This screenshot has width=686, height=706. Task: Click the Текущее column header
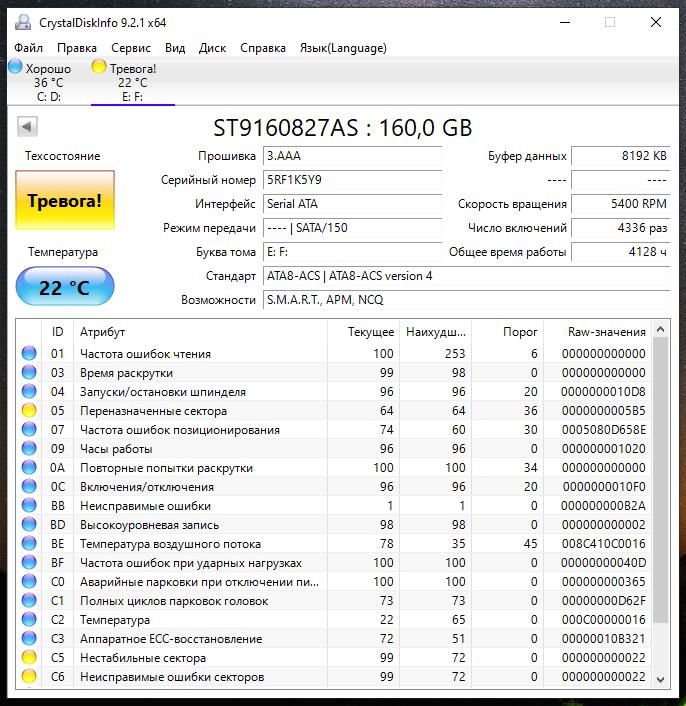coord(363,332)
